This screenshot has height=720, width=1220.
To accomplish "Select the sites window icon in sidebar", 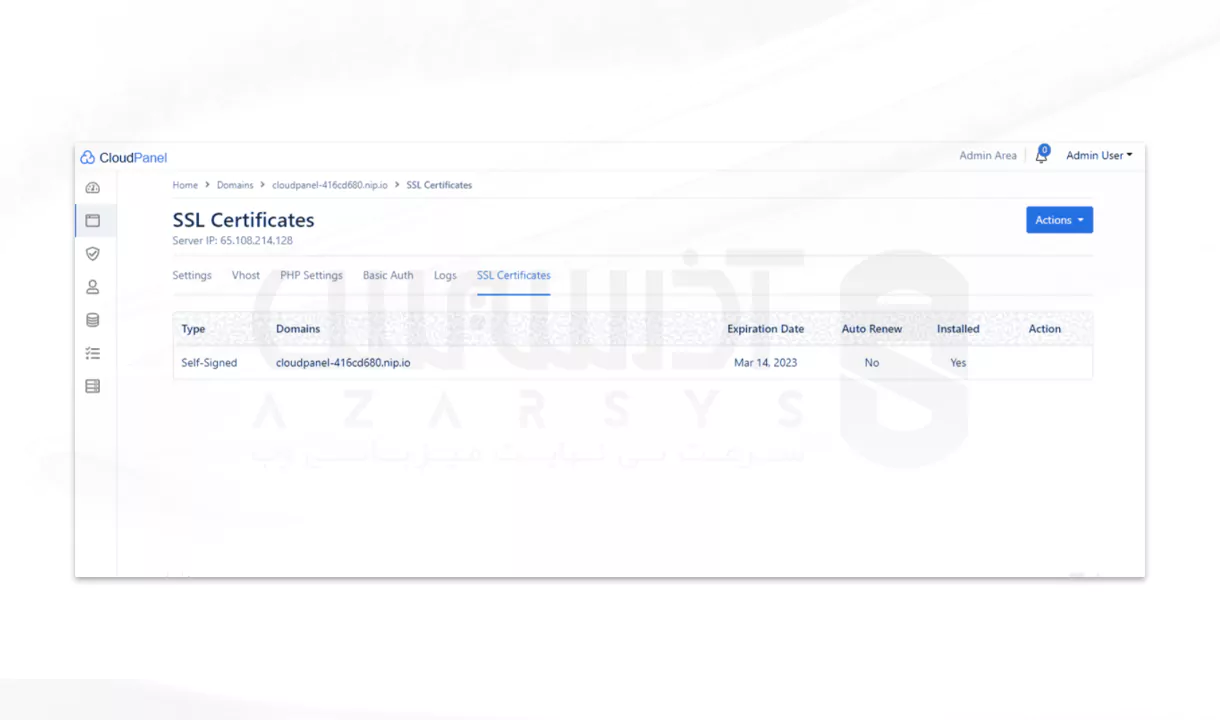I will point(93,220).
